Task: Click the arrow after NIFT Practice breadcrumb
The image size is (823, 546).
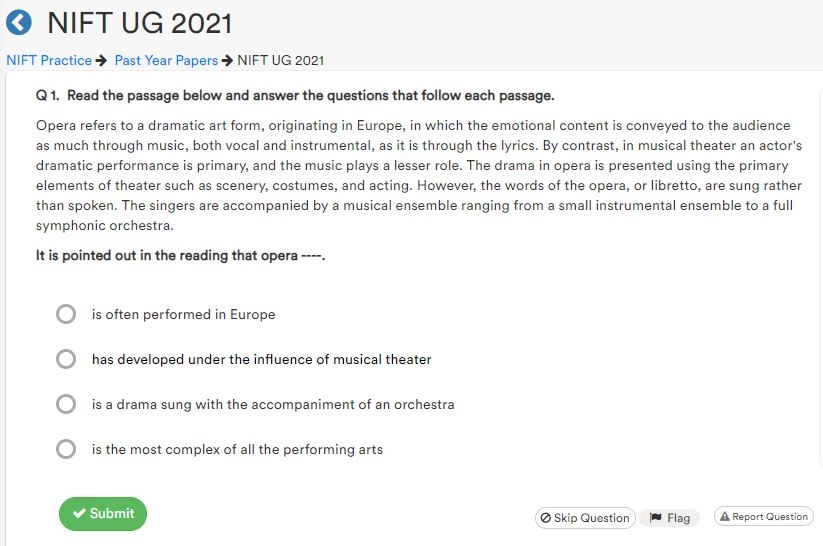Action: 101,61
